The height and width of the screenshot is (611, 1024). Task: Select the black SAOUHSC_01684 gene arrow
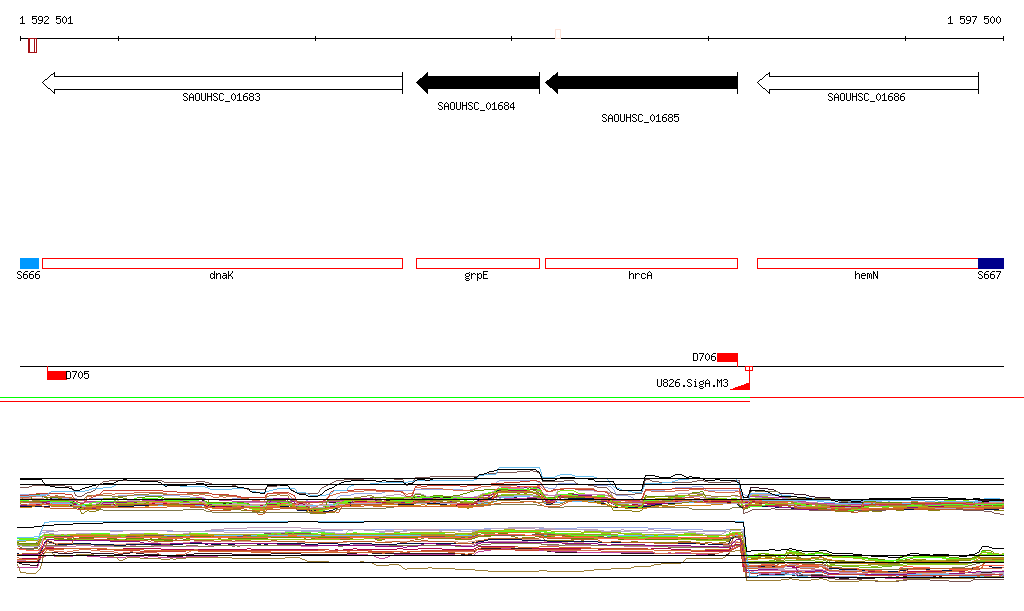pyautogui.click(x=478, y=83)
